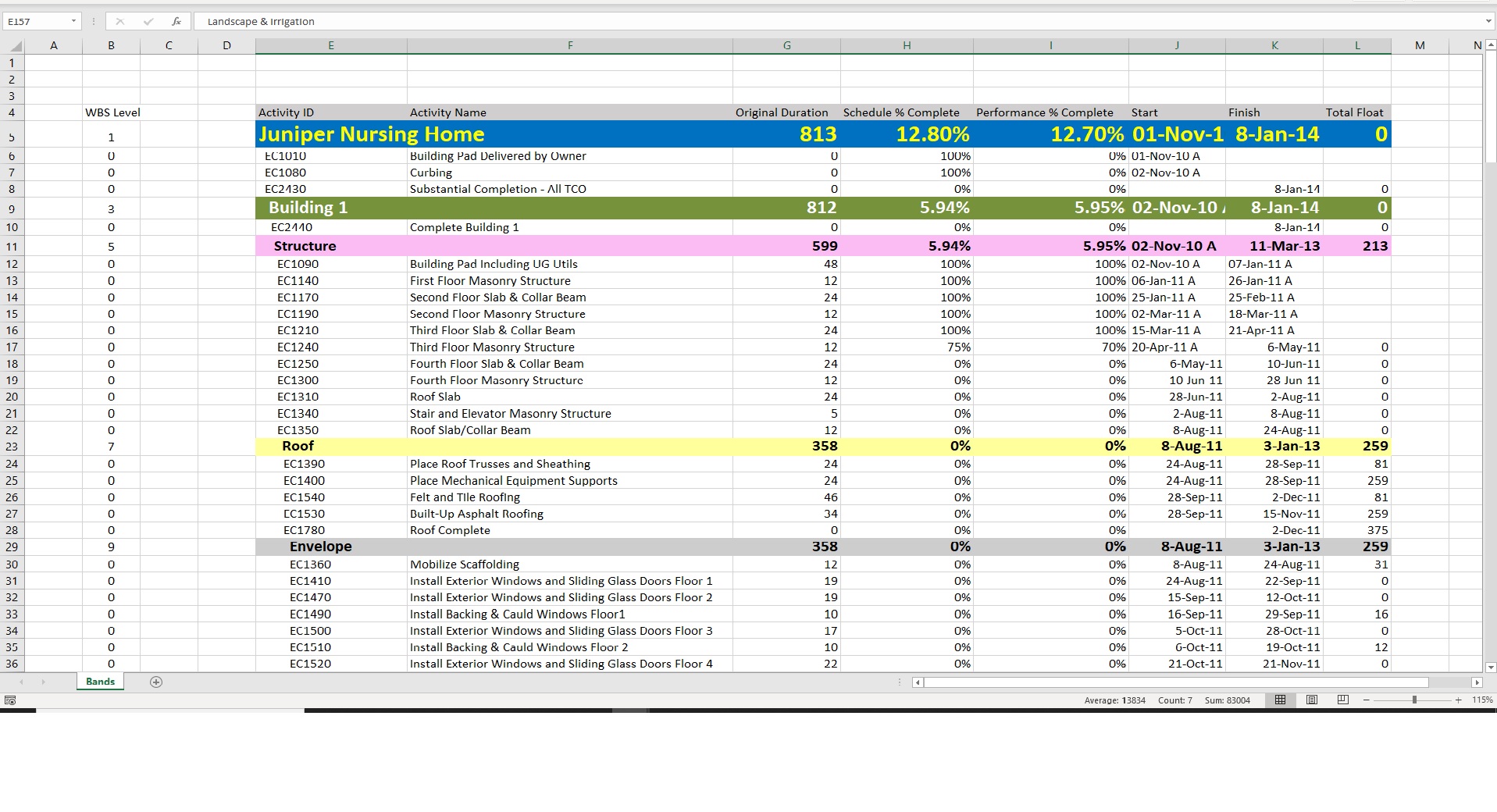Click the Insert Function (fx) icon
The image size is (1497, 812).
pyautogui.click(x=177, y=21)
